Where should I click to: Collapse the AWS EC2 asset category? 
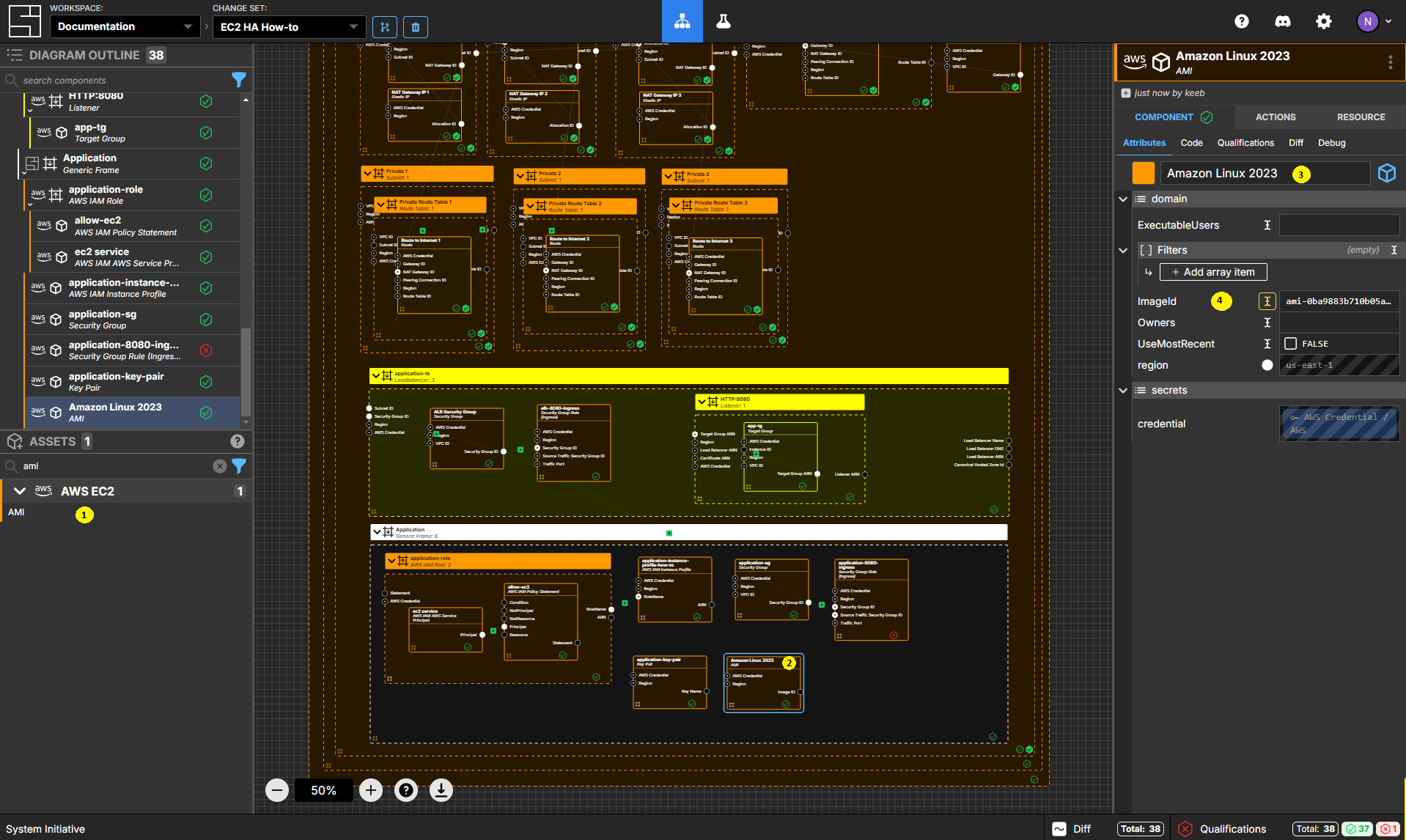pyautogui.click(x=20, y=491)
